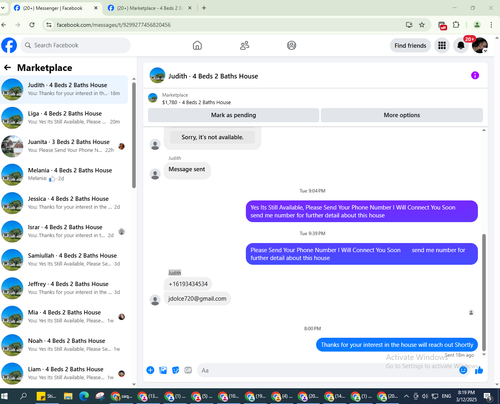Bookmark this page with the star icon

pos(422,25)
